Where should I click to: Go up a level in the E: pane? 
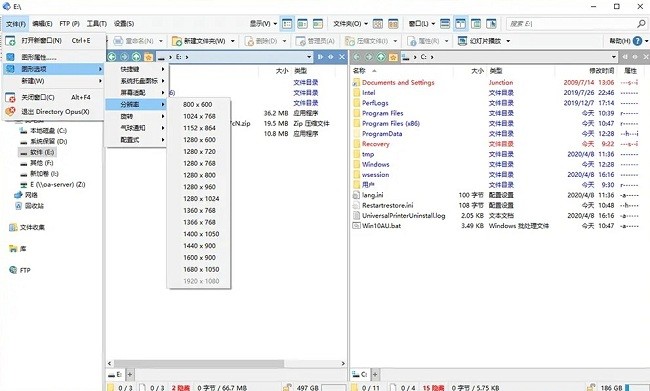click(136, 57)
